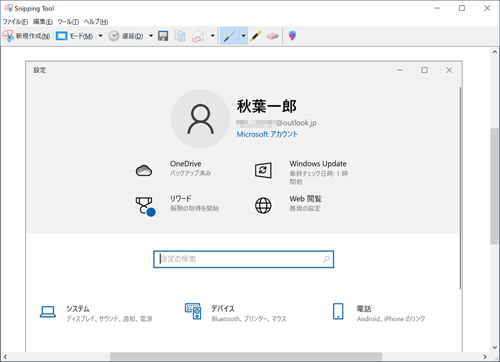Screen dimensions: 500x362
Task: Click the リワード medal icon
Action: tap(145, 206)
